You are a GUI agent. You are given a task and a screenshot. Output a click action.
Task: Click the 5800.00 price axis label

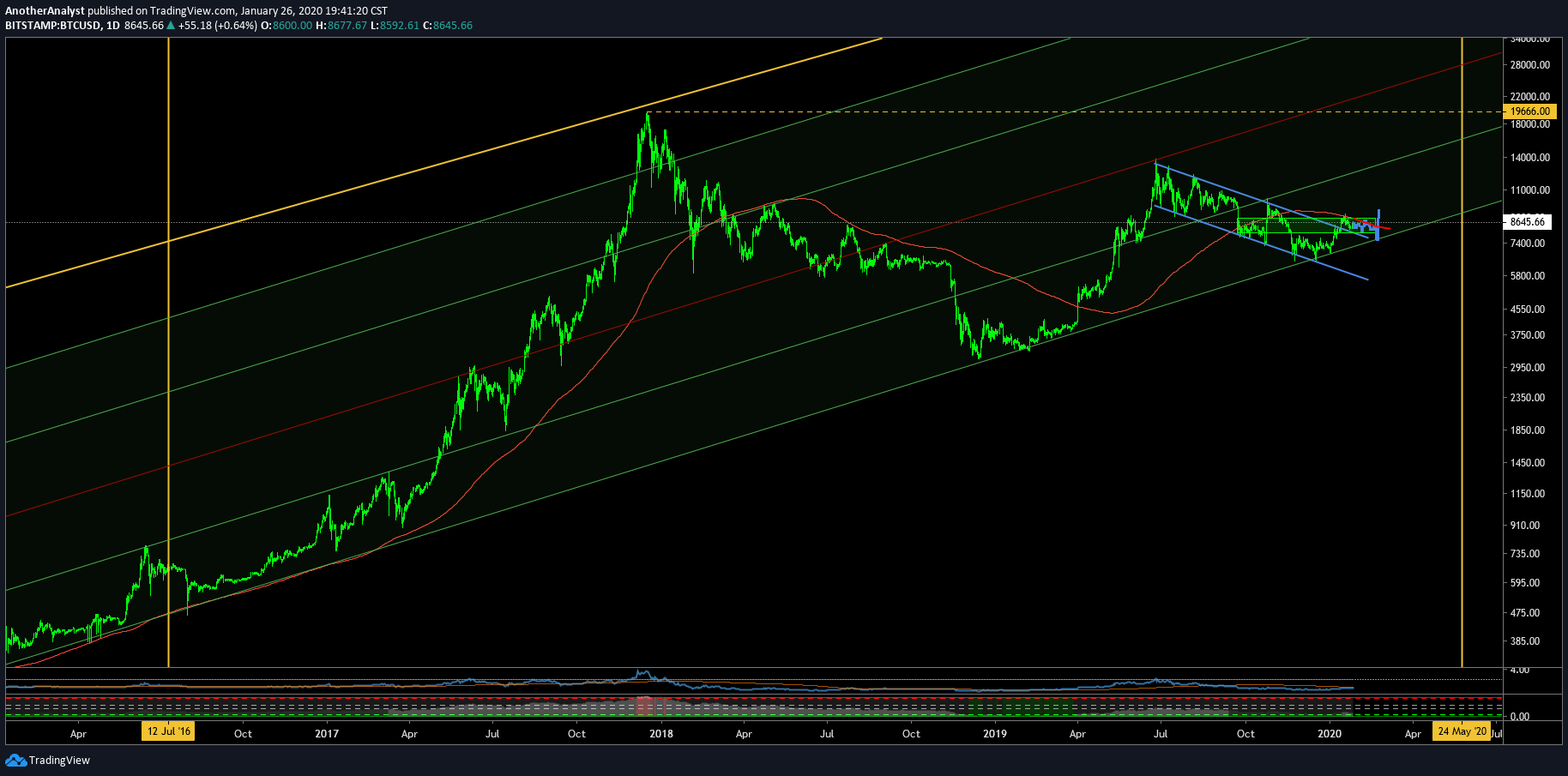[x=1528, y=276]
